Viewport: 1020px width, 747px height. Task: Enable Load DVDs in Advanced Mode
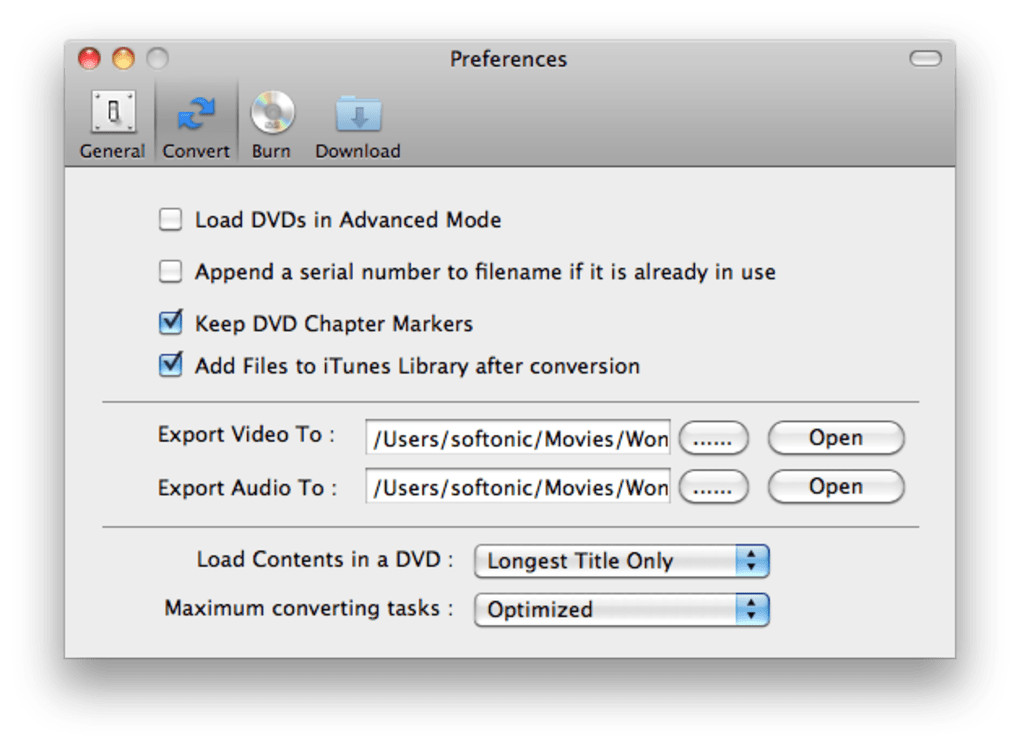(x=171, y=219)
